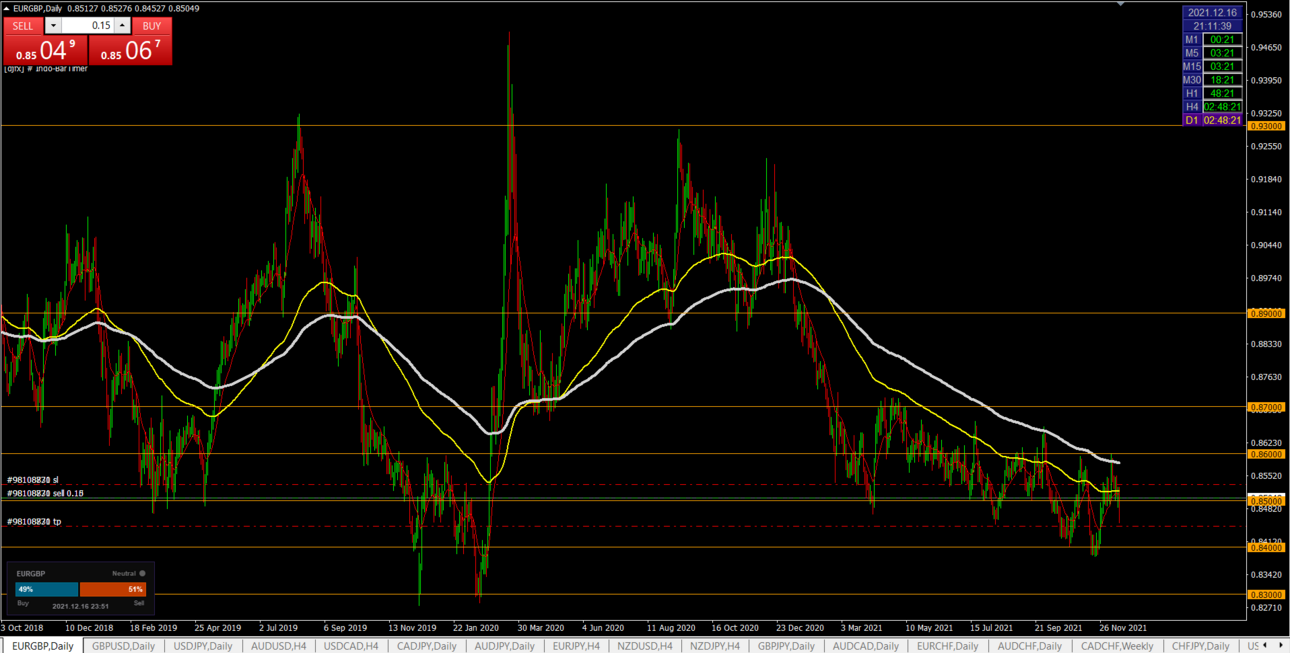Collapse one-click trading panel via top-left triangle
The width and height of the screenshot is (1290, 653).
[x=7, y=8]
